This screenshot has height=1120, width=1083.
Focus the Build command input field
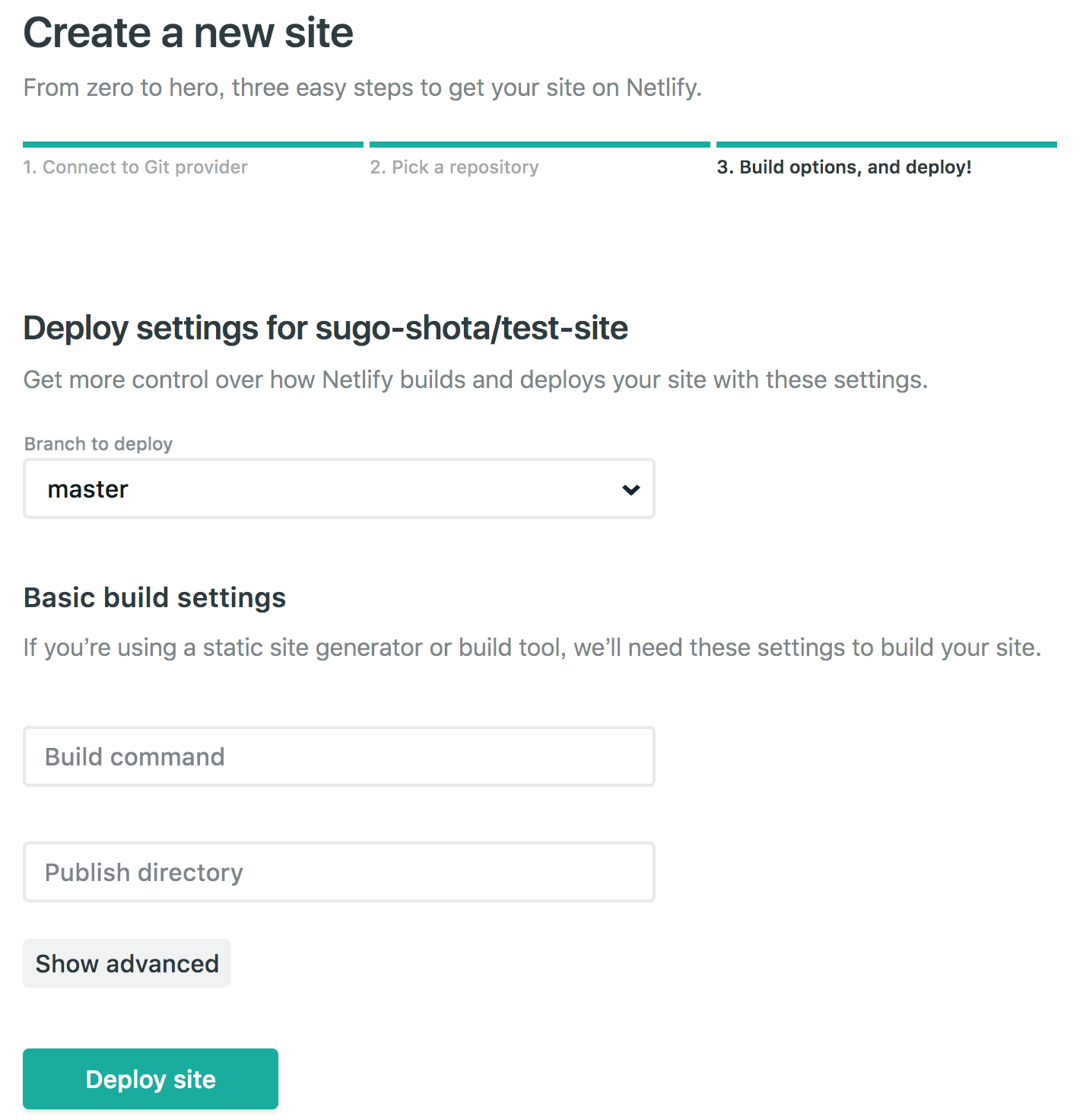(339, 756)
